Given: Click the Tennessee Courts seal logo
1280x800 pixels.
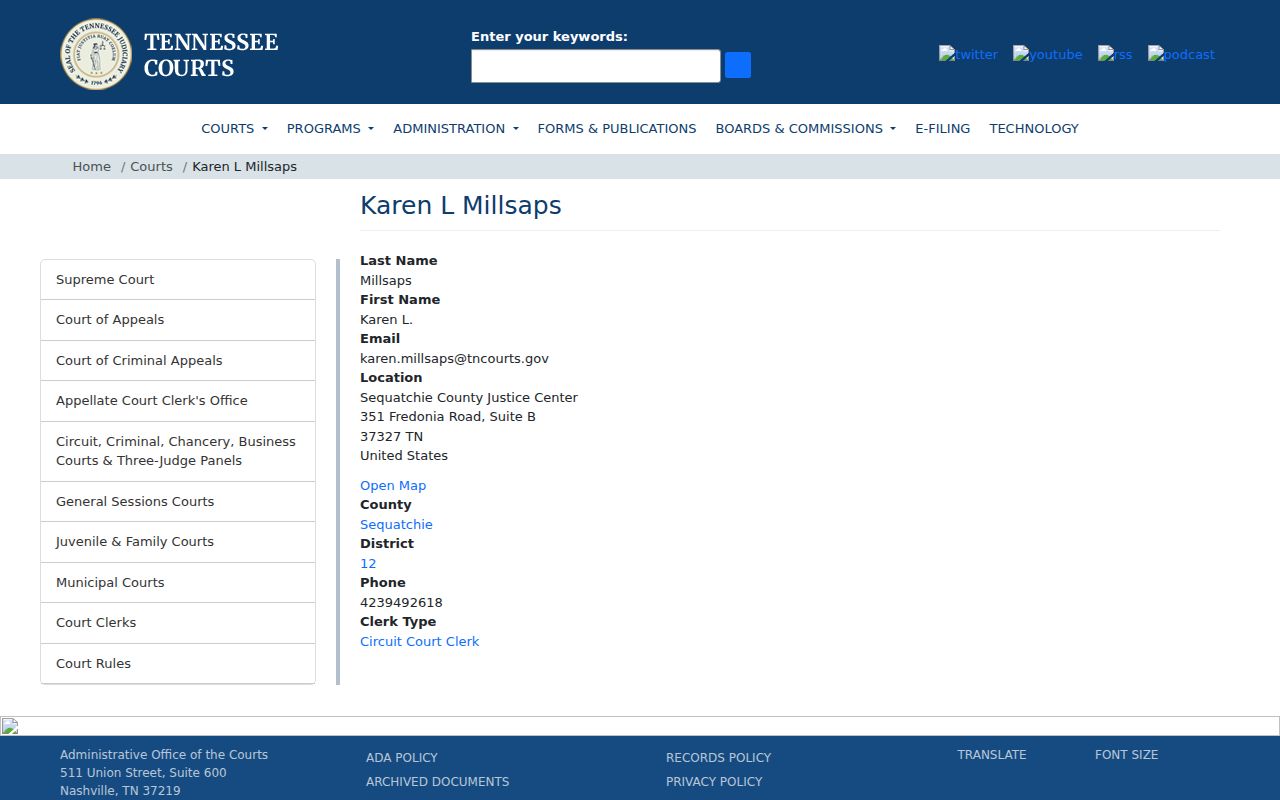Looking at the screenshot, I should tap(96, 54).
